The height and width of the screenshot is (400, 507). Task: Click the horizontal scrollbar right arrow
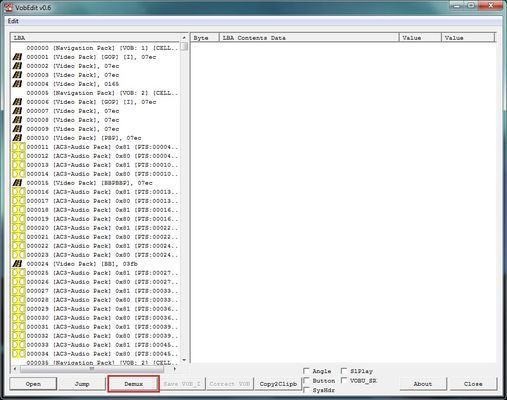[175, 369]
